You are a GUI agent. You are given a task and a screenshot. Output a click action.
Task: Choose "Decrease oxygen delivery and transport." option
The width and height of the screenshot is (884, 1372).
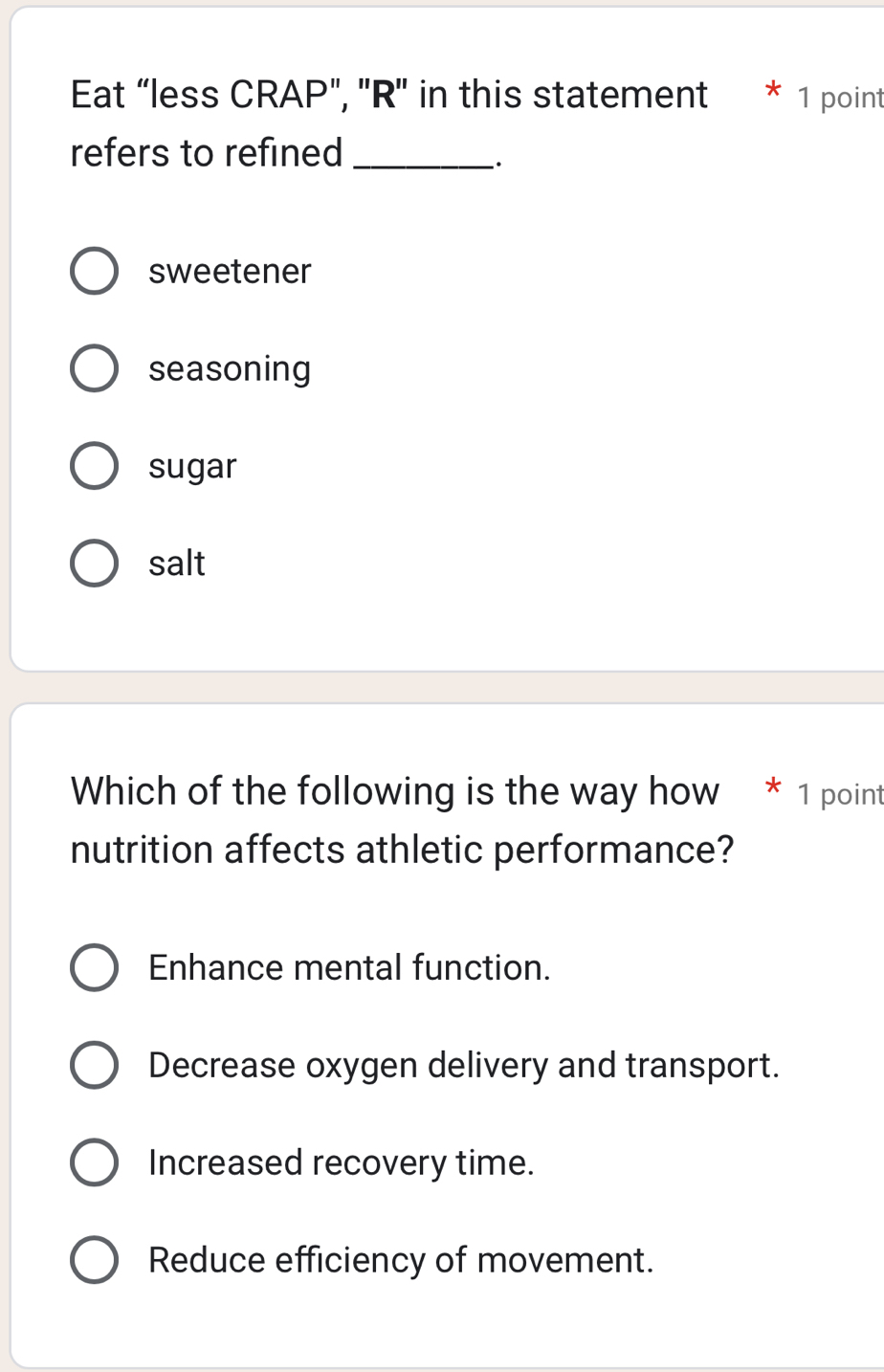coord(93,1064)
